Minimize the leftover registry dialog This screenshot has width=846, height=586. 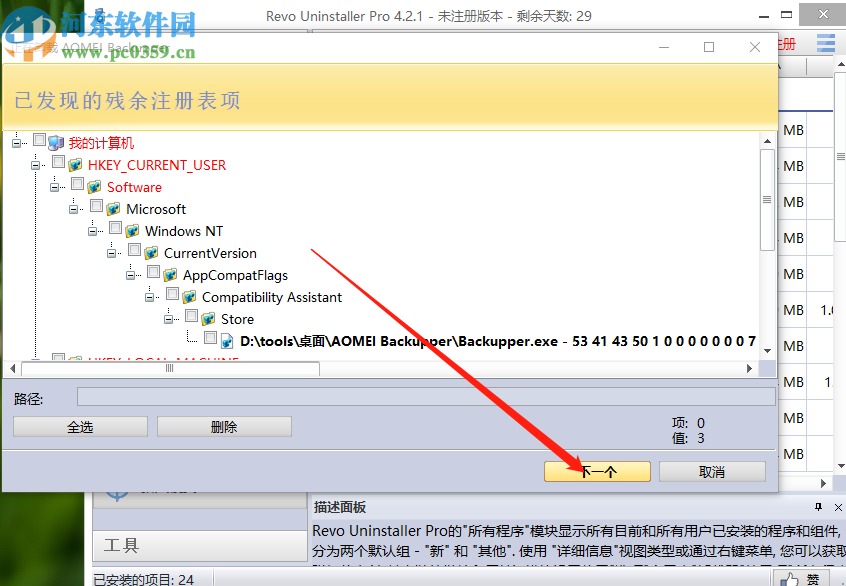click(664, 47)
